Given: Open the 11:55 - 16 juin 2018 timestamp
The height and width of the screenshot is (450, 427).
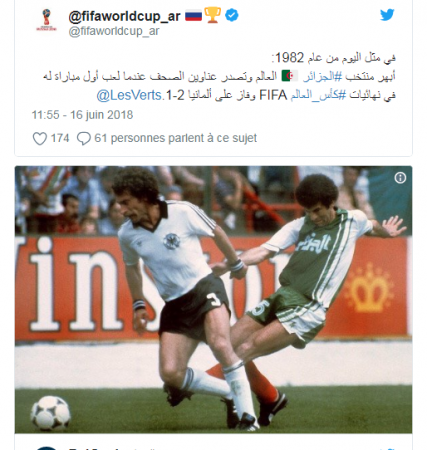Looking at the screenshot, I should 82,115.
